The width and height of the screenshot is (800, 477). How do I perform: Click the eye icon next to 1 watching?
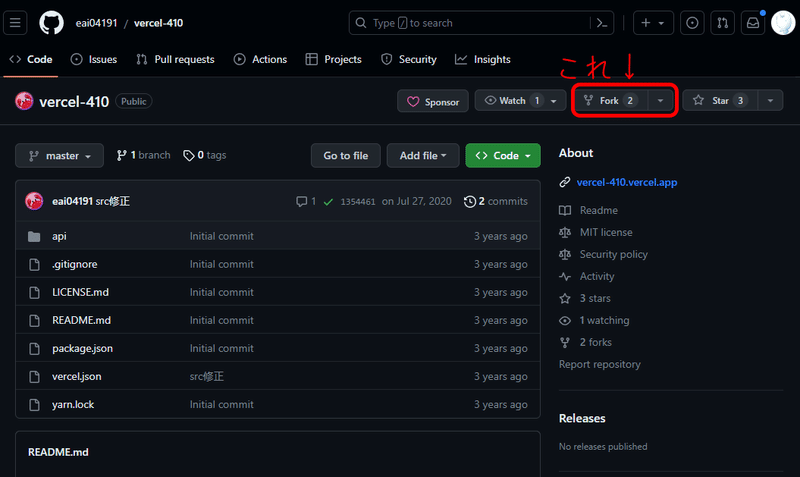click(x=565, y=320)
